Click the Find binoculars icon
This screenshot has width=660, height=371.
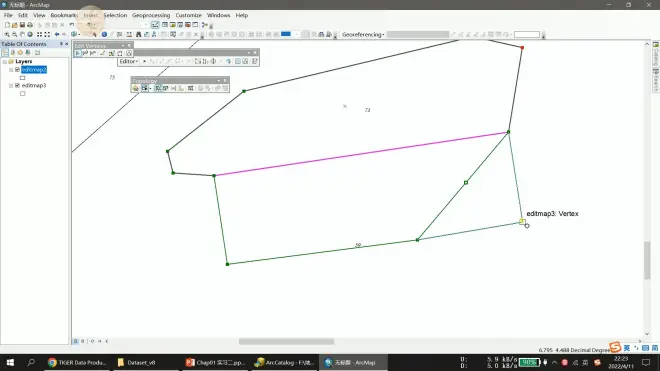(138, 35)
